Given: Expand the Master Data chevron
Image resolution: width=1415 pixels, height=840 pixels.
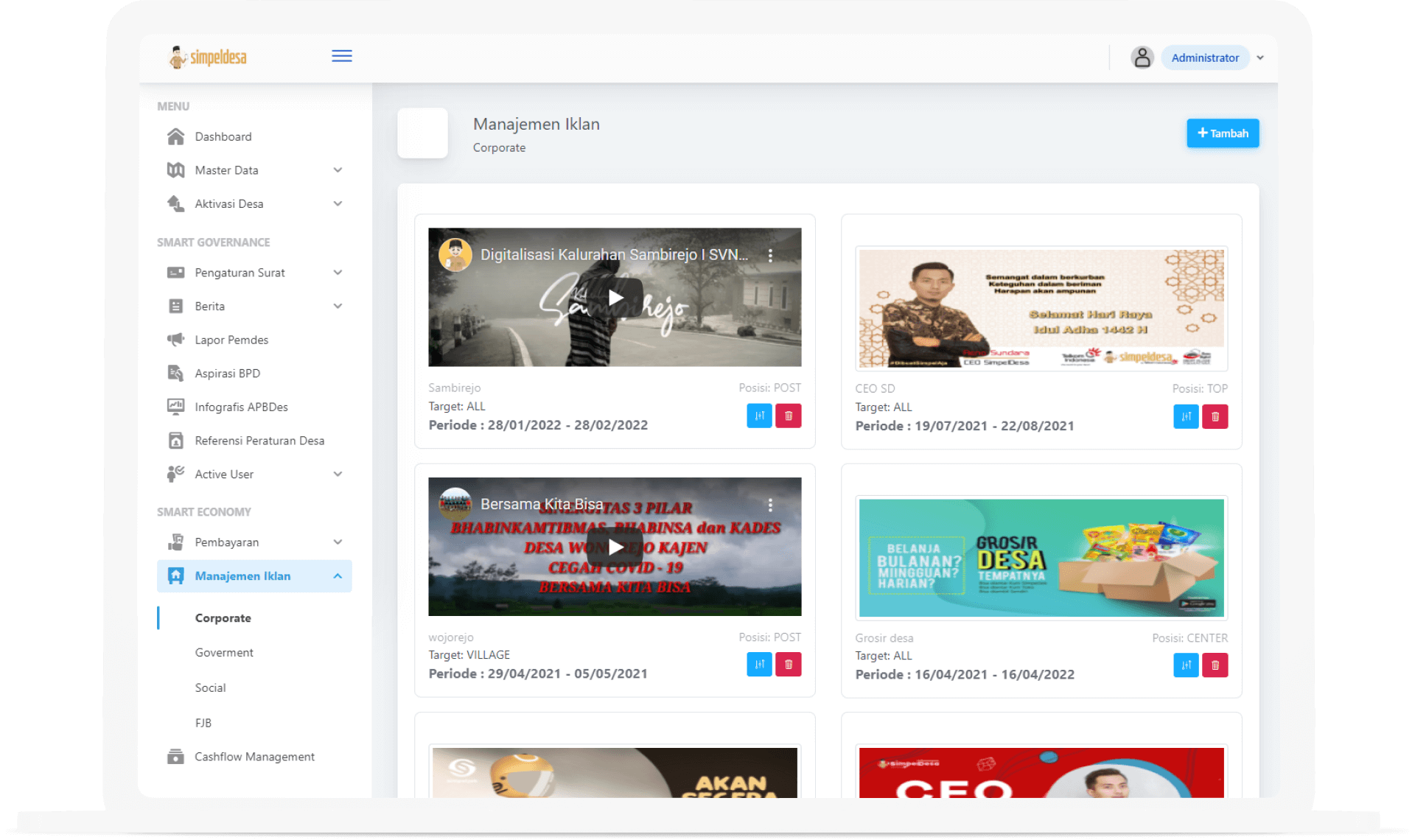Looking at the screenshot, I should (x=338, y=170).
